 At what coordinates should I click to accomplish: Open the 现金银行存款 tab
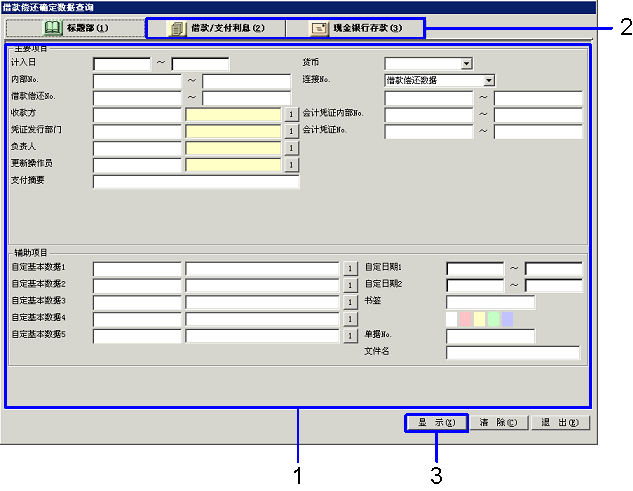(355, 28)
